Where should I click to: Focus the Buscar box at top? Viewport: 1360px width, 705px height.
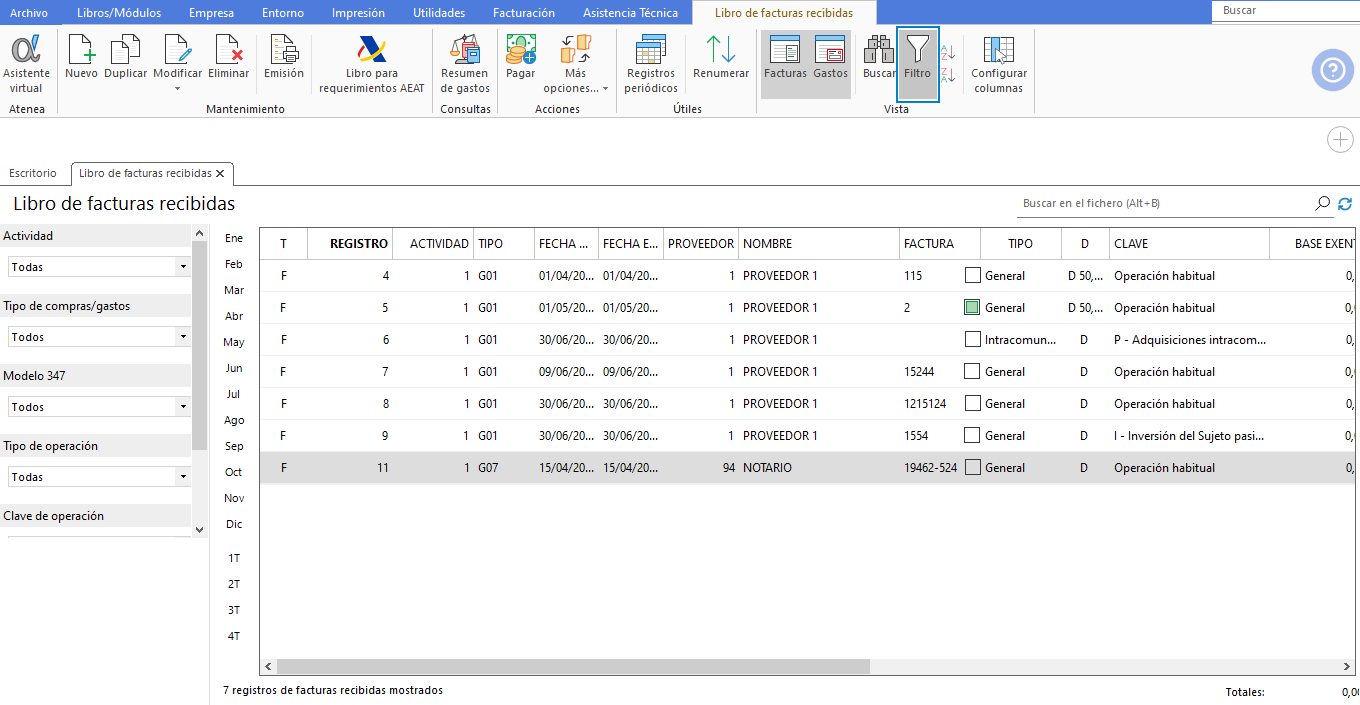click(1285, 10)
